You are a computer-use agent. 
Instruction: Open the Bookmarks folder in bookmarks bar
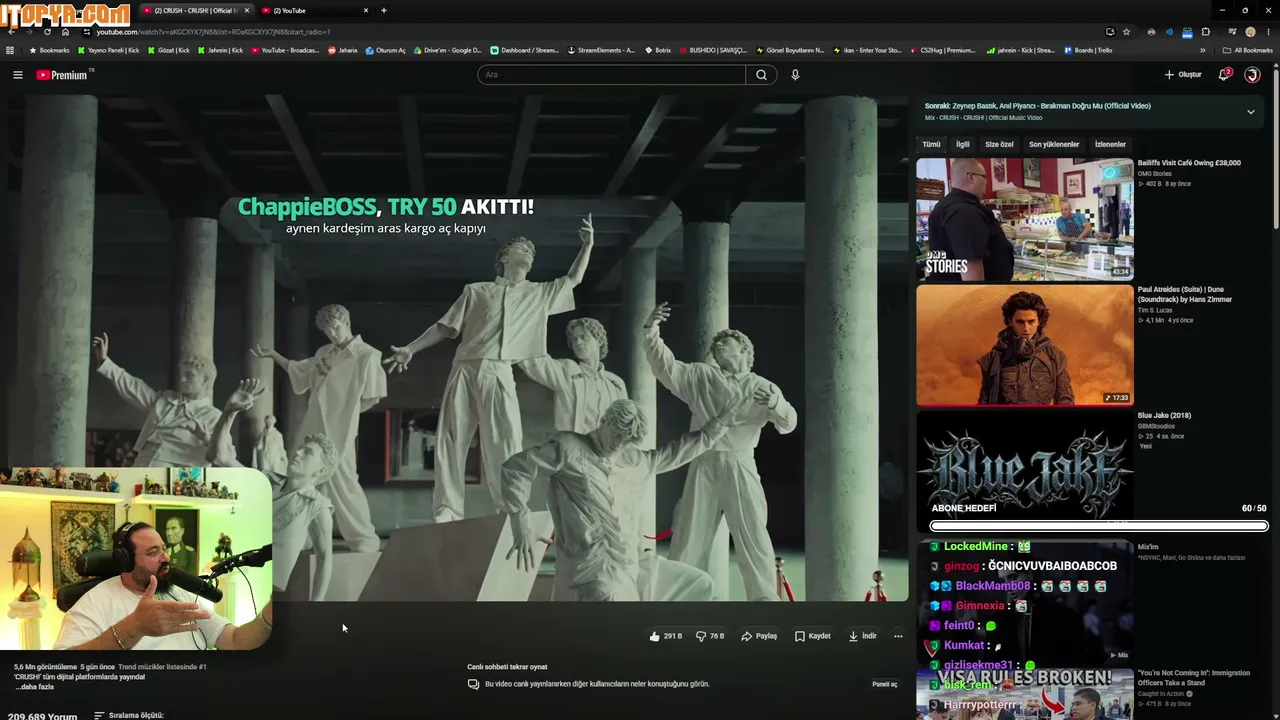click(50, 50)
